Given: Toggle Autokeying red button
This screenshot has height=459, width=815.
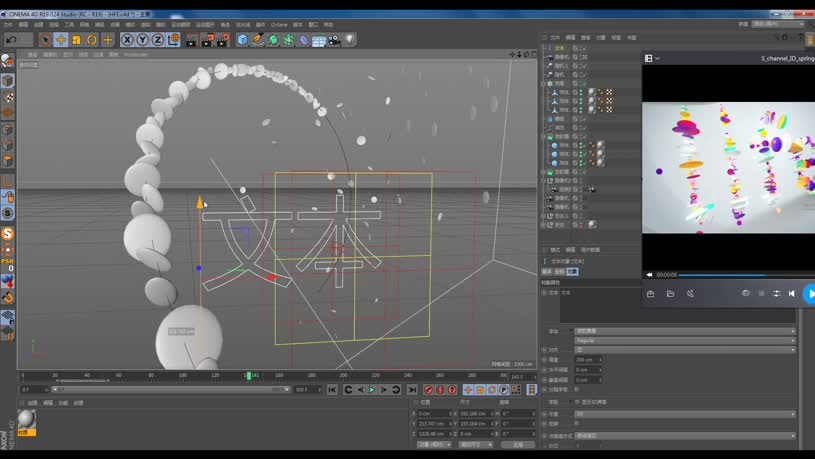Looking at the screenshot, I should pyautogui.click(x=440, y=389).
